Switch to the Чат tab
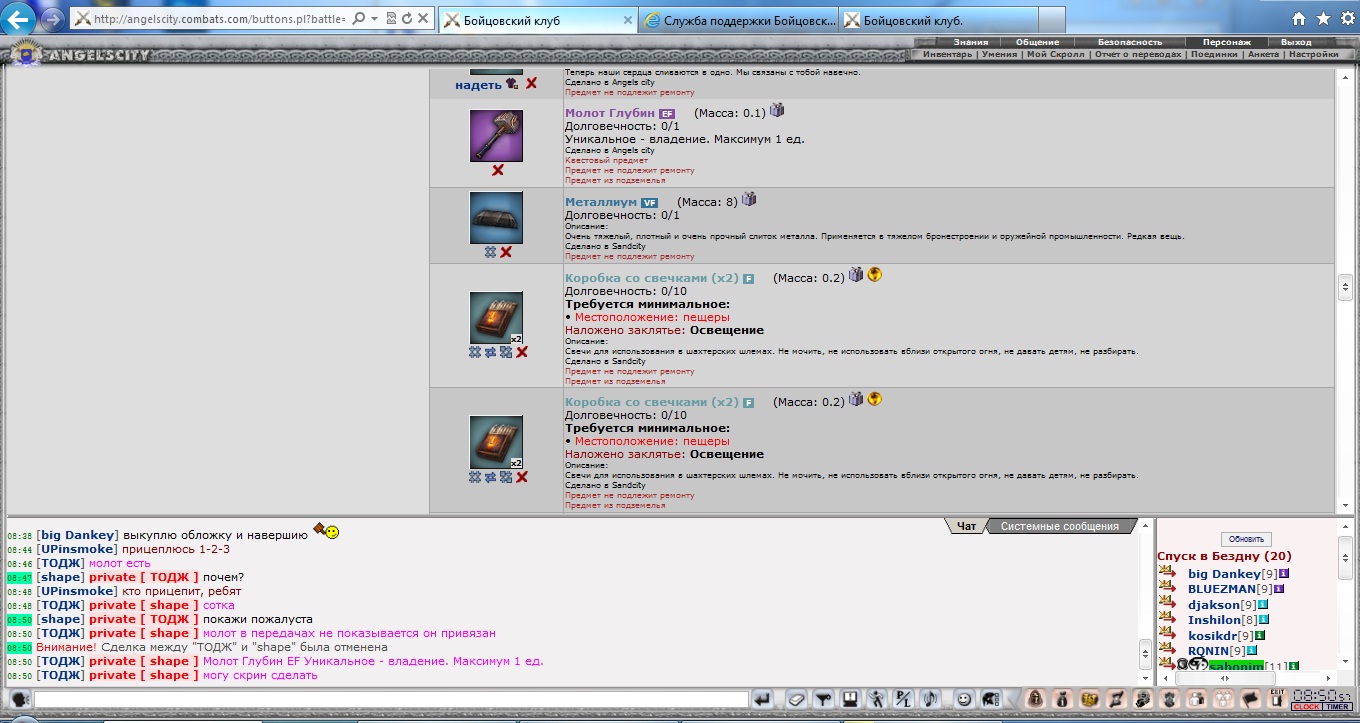Viewport: 1360px width, 723px height. point(966,526)
